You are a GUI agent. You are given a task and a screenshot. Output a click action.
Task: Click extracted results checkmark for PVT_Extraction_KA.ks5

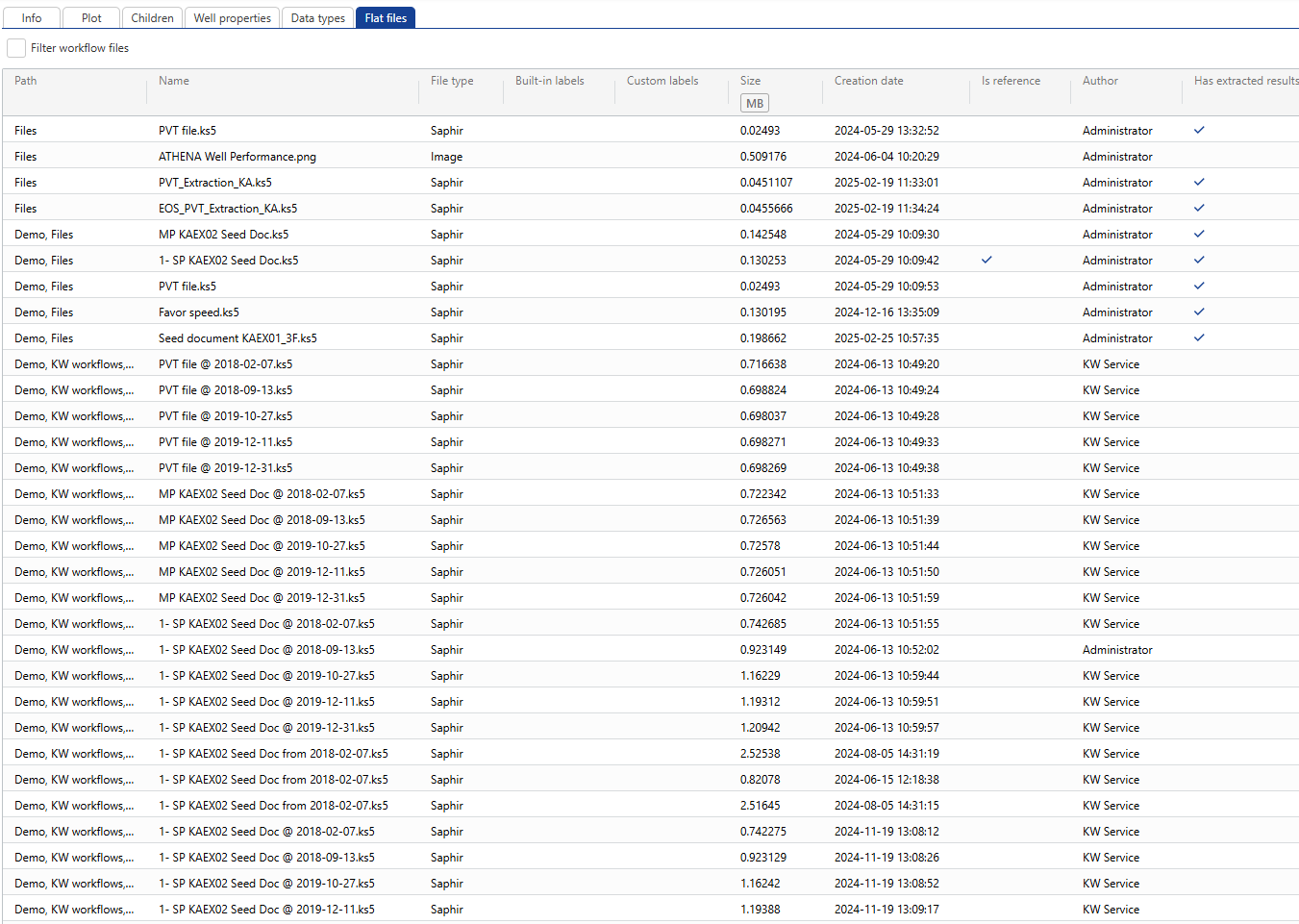pyautogui.click(x=1199, y=182)
